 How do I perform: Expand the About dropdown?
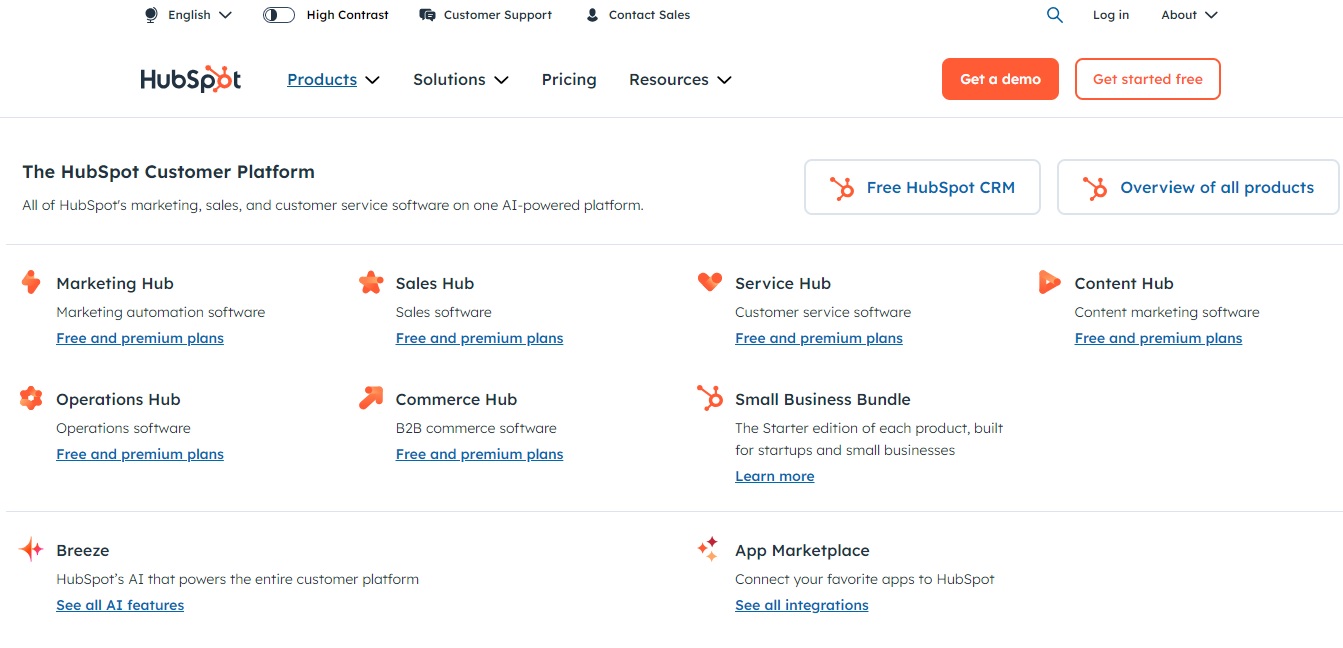point(1189,15)
